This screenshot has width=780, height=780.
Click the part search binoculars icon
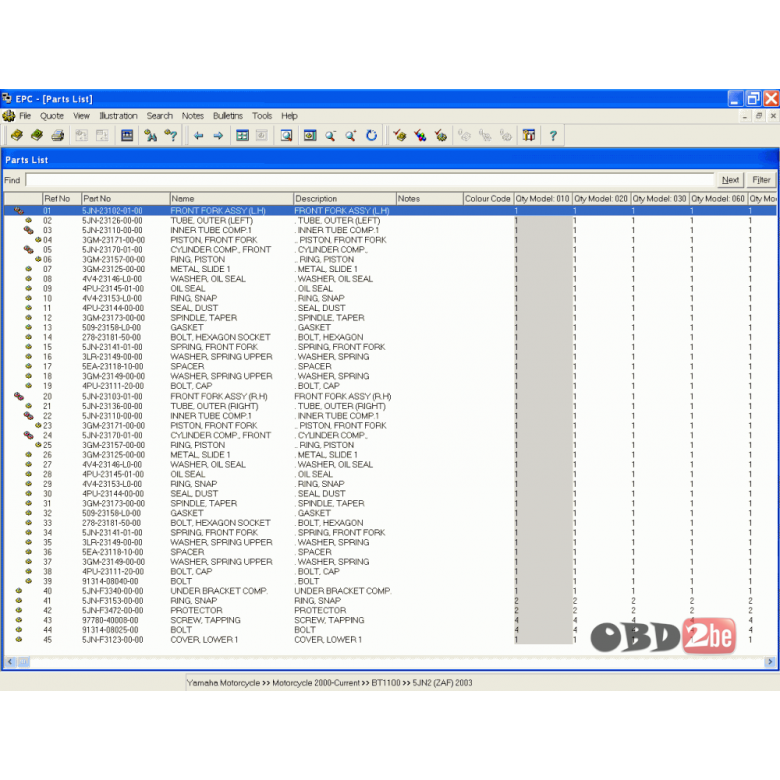150,135
